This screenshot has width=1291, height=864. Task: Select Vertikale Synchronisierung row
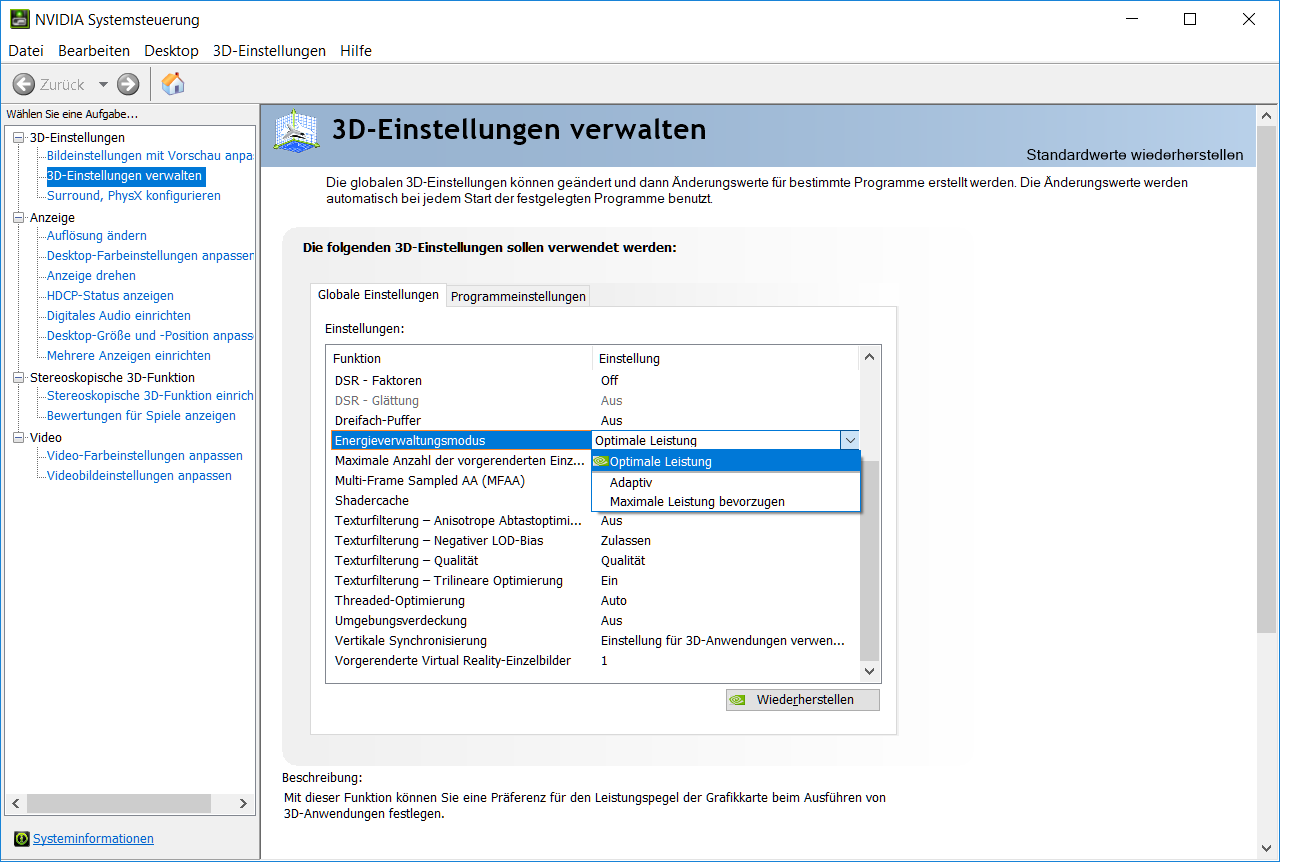594,640
